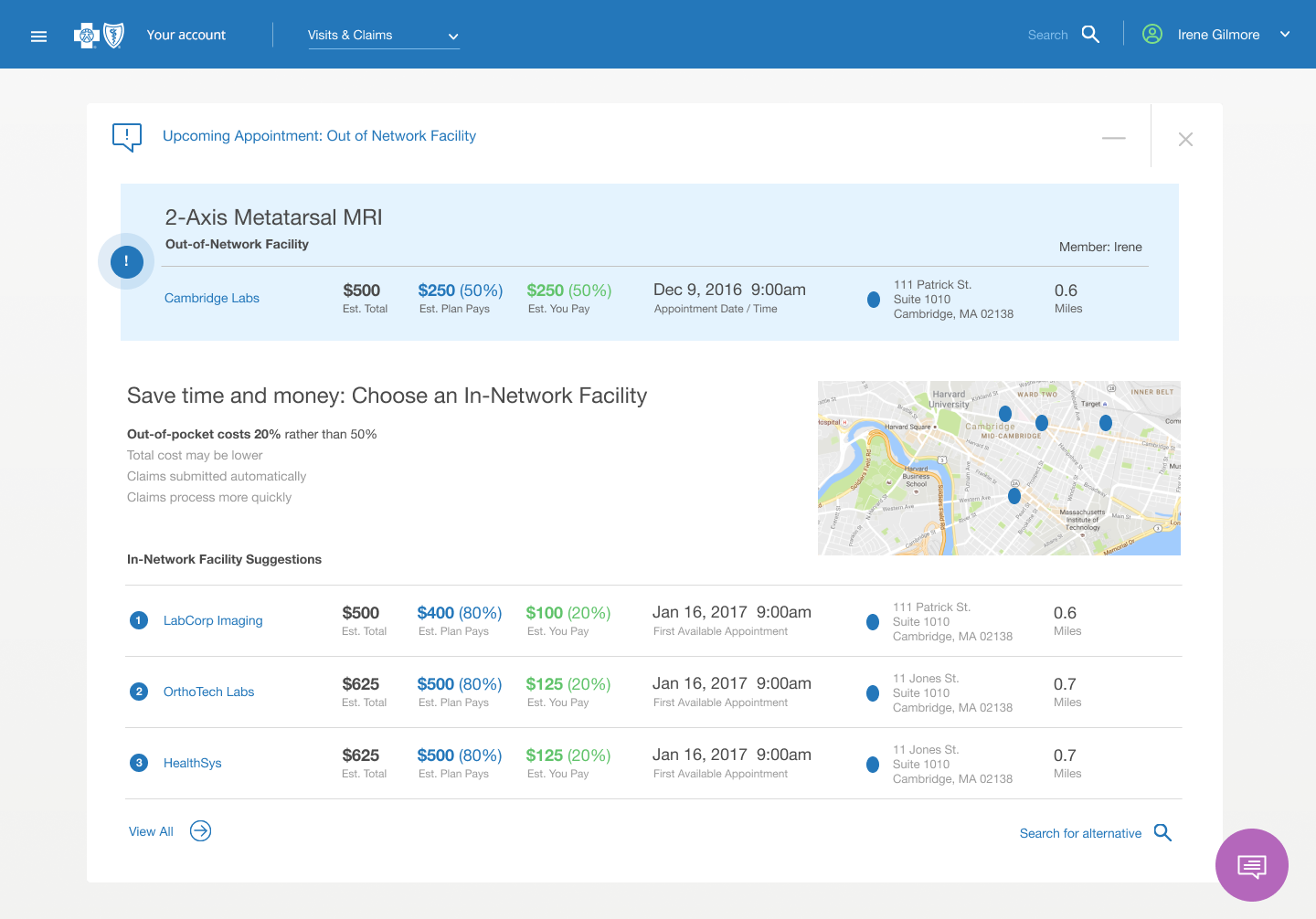
Task: Open the hamburger navigation menu
Action: click(x=38, y=37)
